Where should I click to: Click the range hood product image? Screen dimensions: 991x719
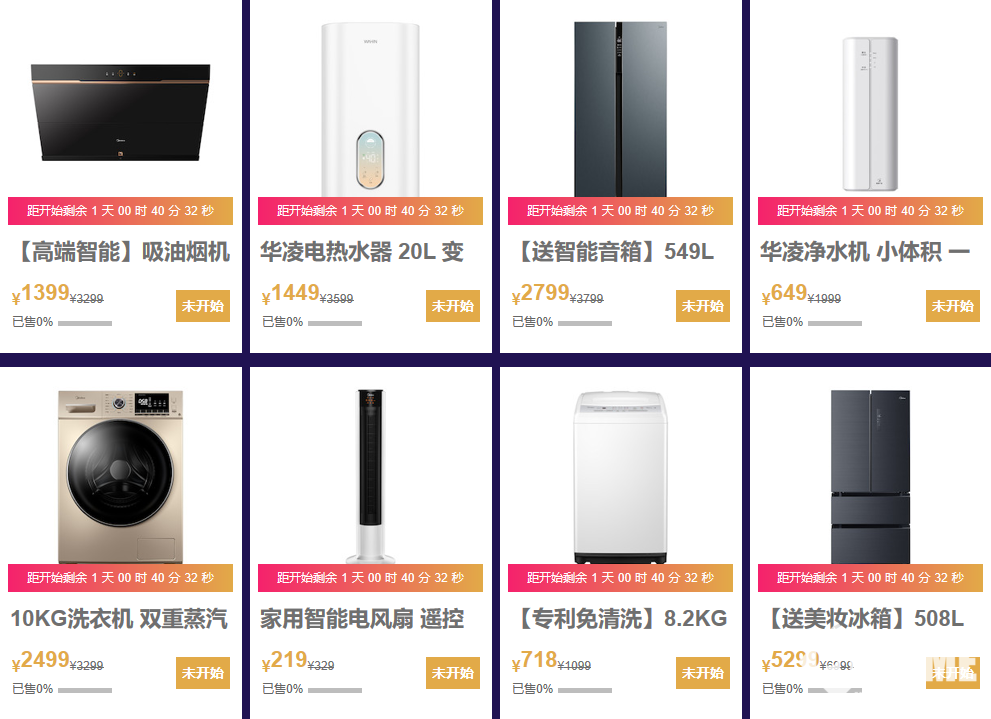pos(120,112)
